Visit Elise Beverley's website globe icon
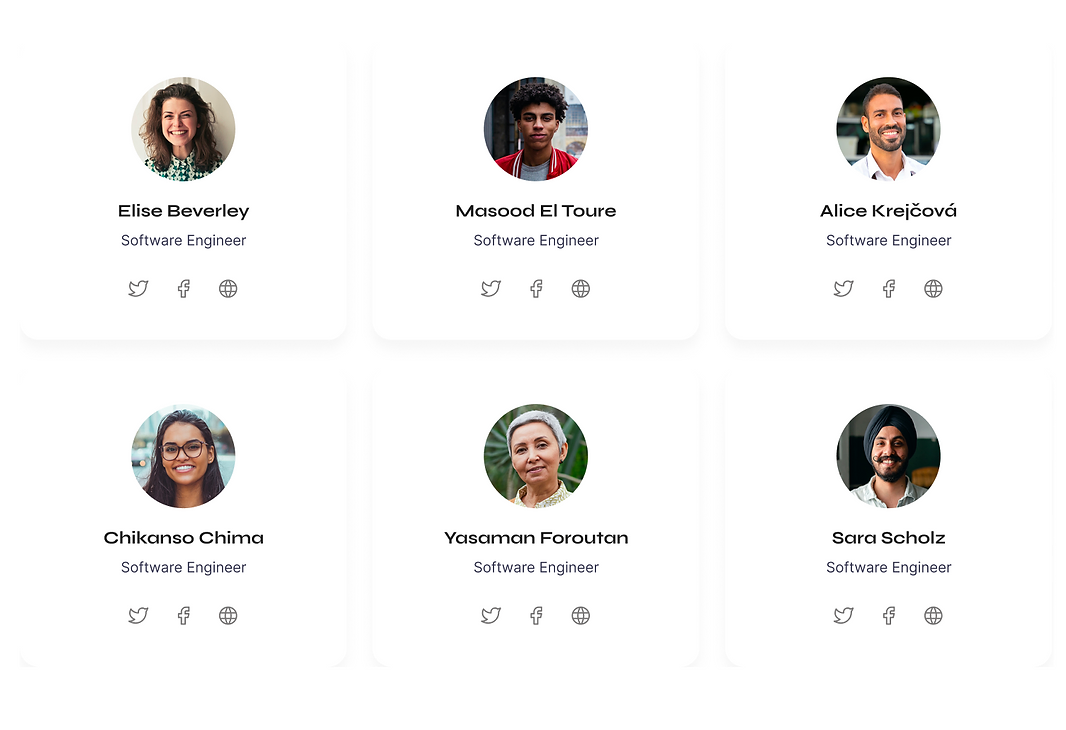 (x=228, y=289)
